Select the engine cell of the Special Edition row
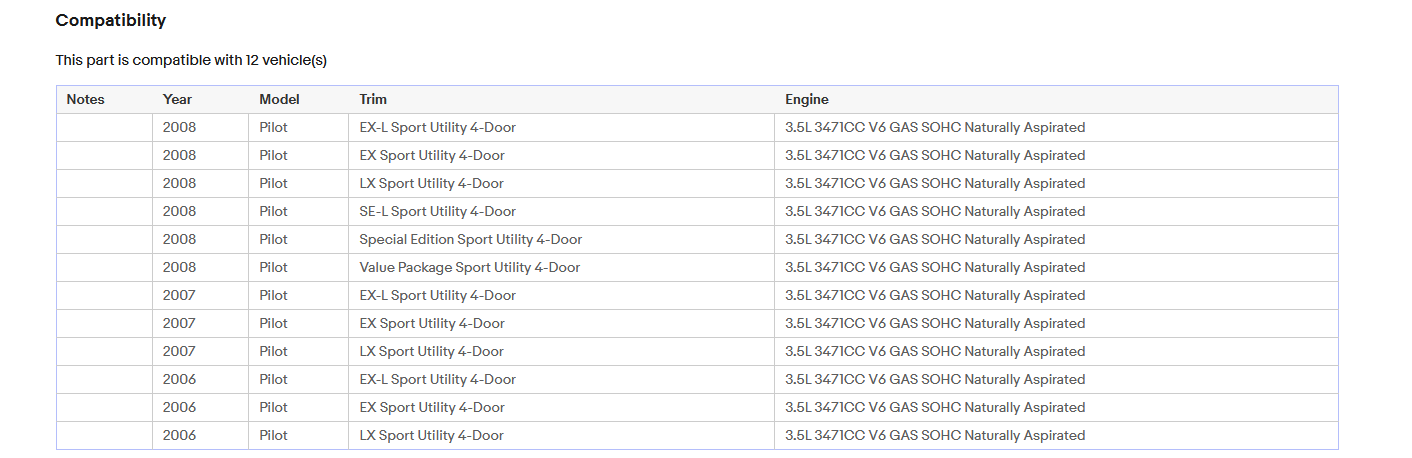This screenshot has width=1412, height=458. pyautogui.click(x=1056, y=239)
